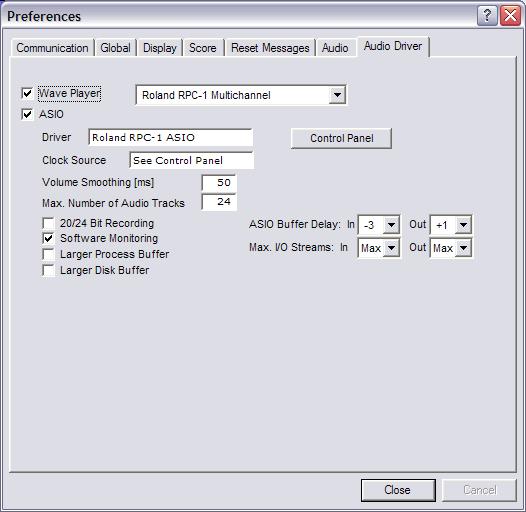This screenshot has width=526, height=512.
Task: Uncheck Software Monitoring option
Action: click(x=48, y=238)
